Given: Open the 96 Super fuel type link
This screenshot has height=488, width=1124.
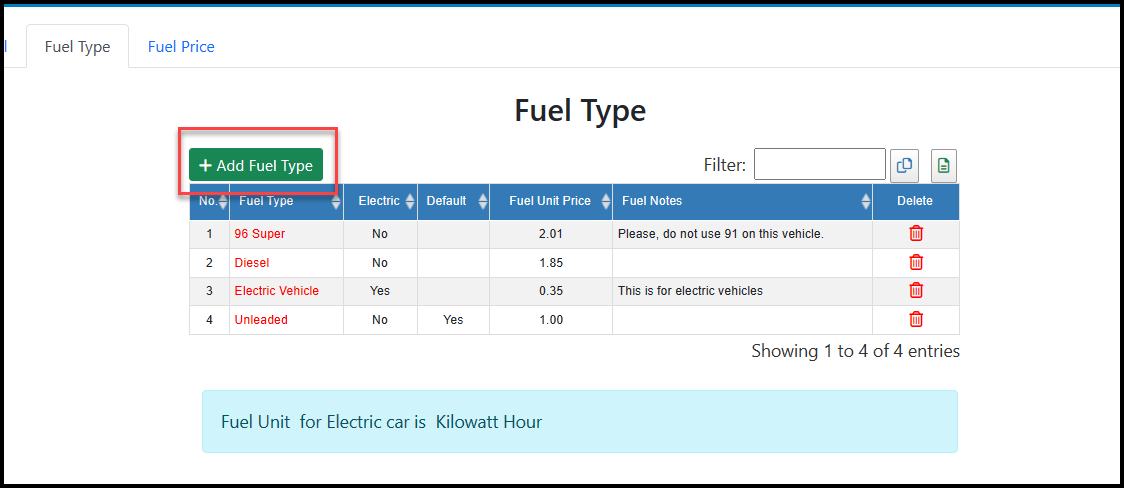Looking at the screenshot, I should [x=260, y=234].
